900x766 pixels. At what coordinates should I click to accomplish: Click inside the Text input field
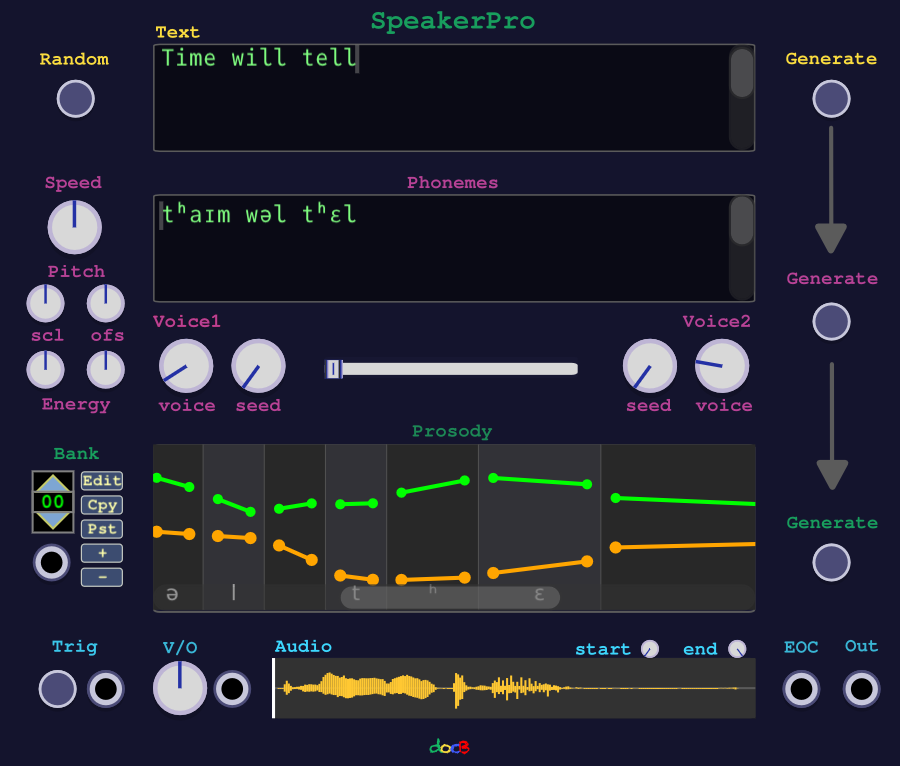tap(440, 98)
